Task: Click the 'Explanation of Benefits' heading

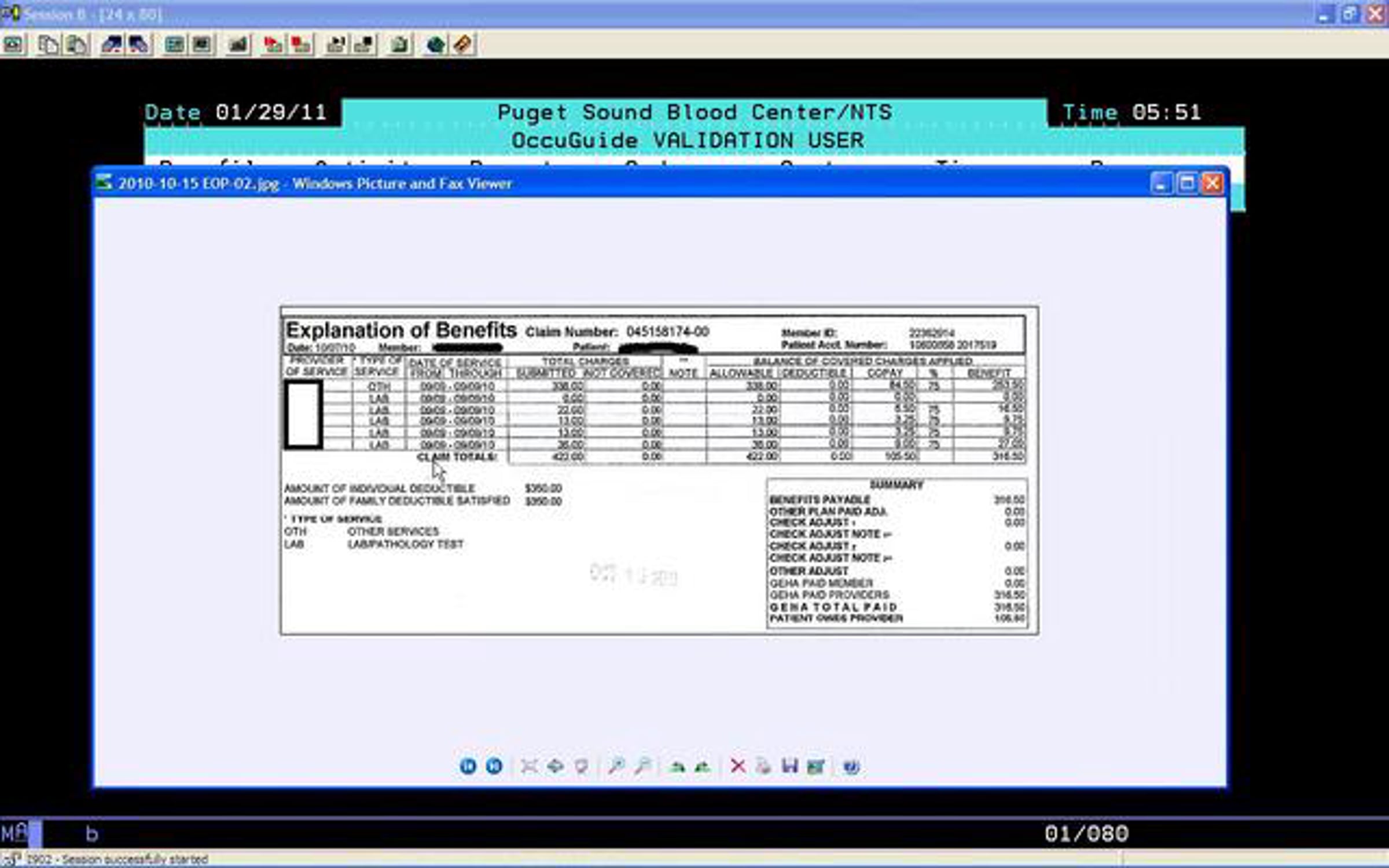Action: (x=401, y=330)
